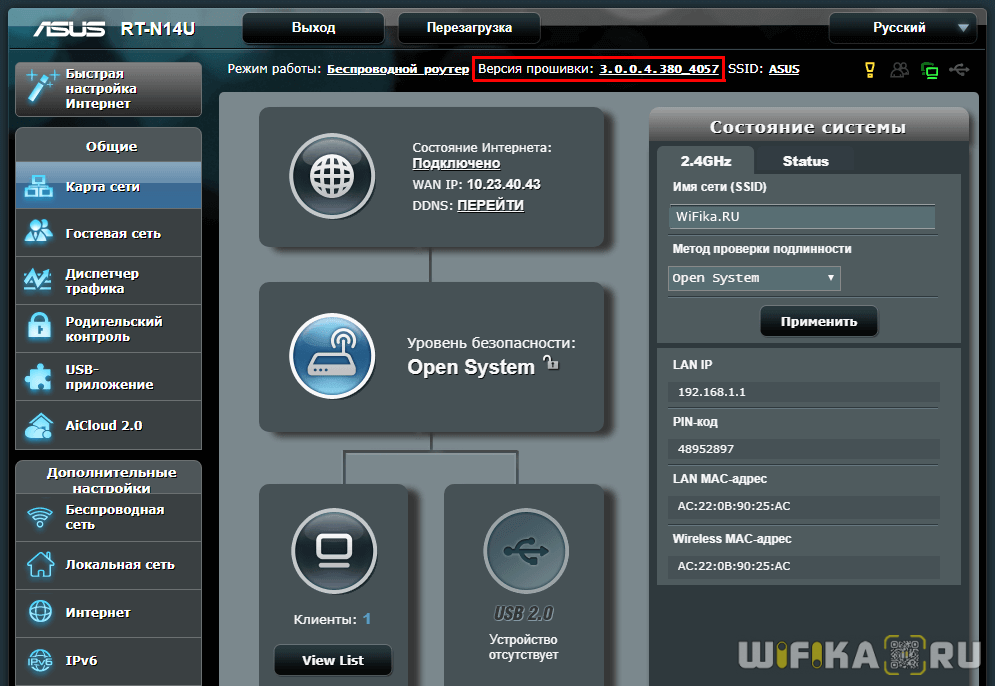
Task: Open the yellow notification bulb icon
Action: [870, 70]
